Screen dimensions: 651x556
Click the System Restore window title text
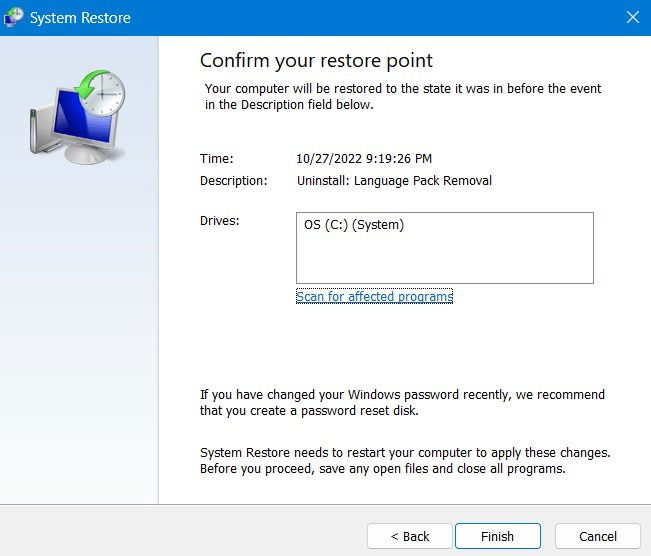click(80, 17)
